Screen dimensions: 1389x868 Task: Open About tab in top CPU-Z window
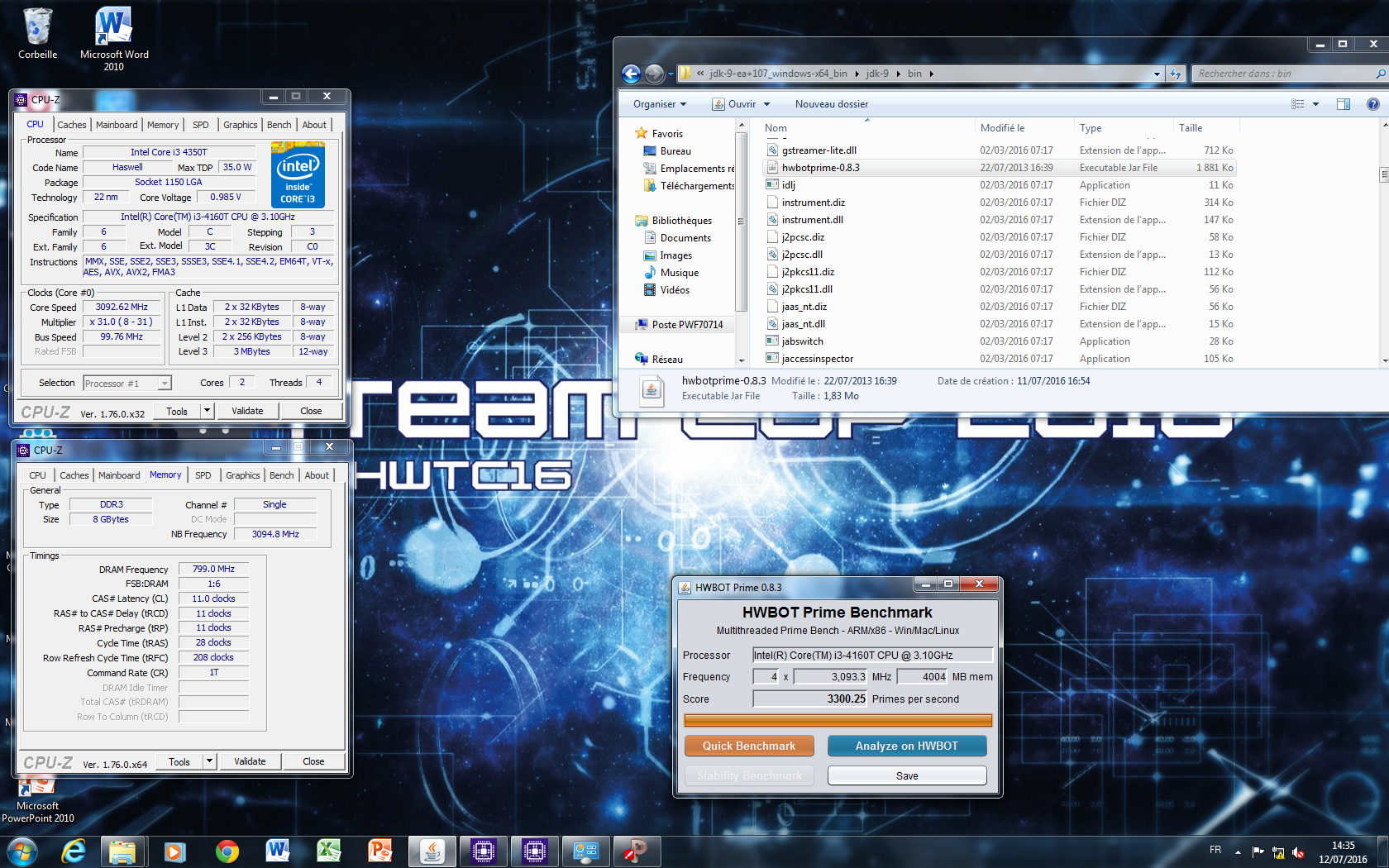[x=314, y=125]
